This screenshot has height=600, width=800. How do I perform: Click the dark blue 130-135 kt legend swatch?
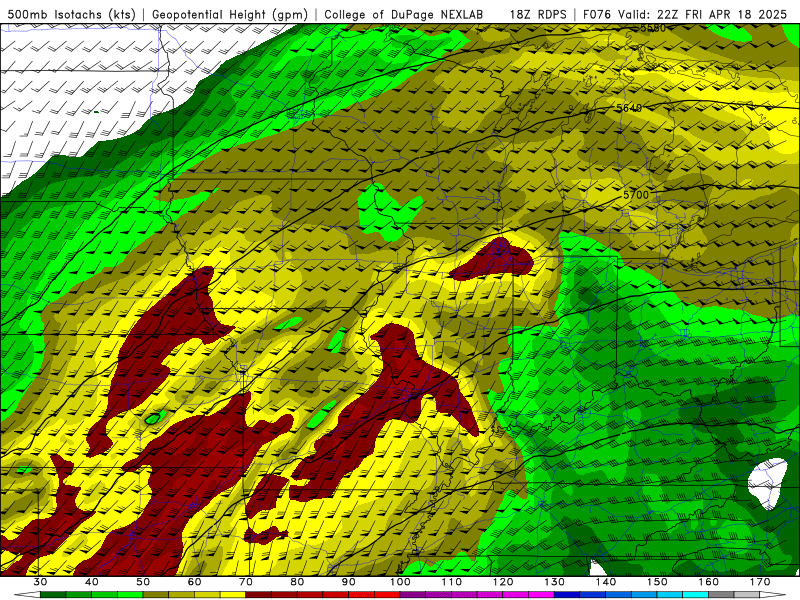[567, 595]
